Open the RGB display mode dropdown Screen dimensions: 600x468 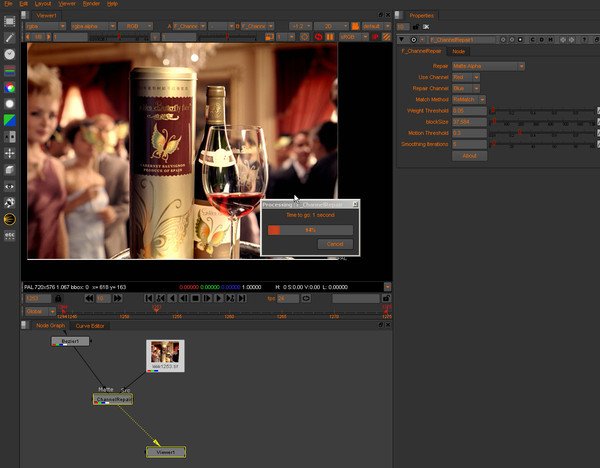pyautogui.click(x=135, y=26)
